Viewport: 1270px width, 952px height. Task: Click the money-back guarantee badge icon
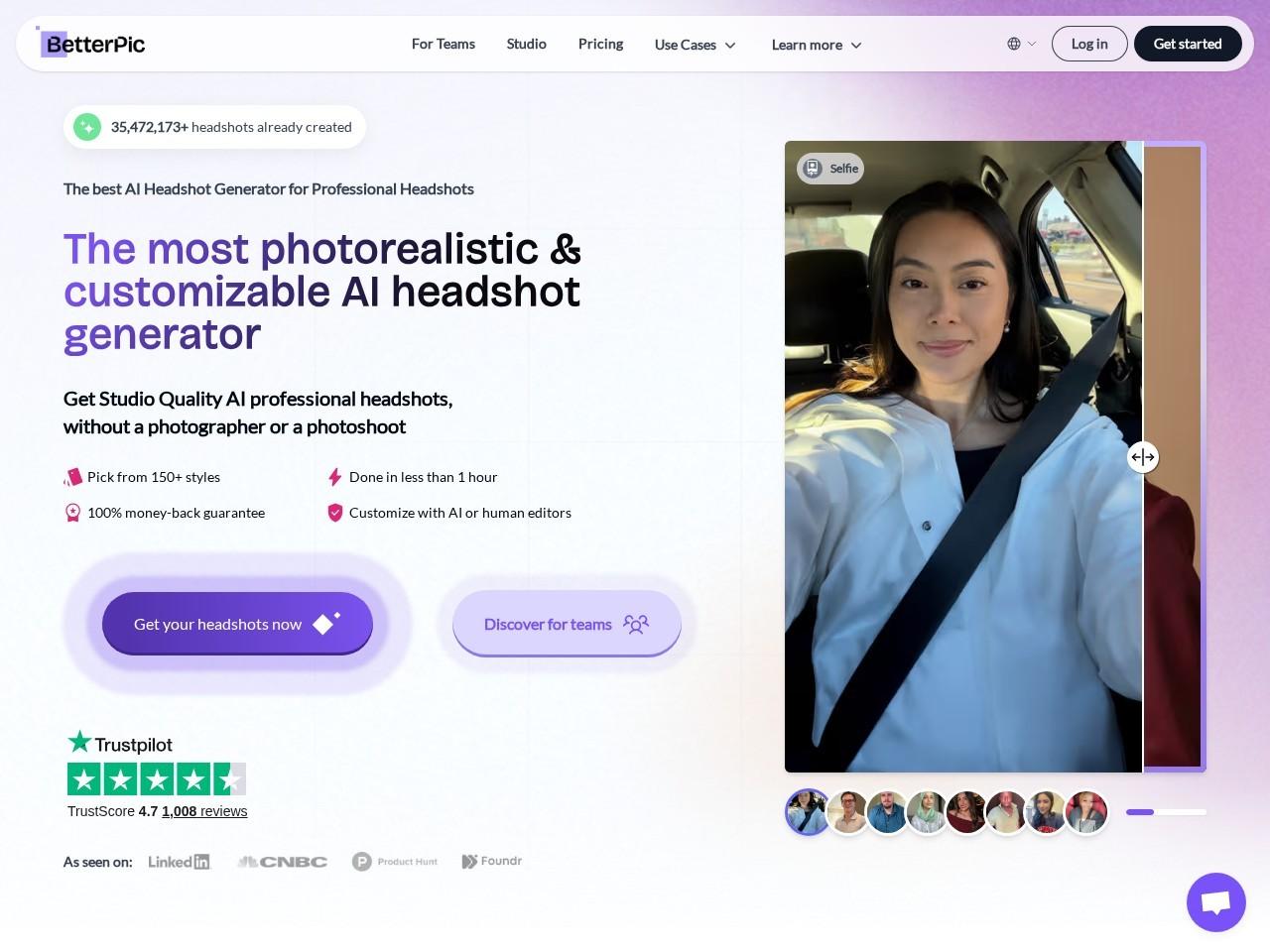click(72, 513)
